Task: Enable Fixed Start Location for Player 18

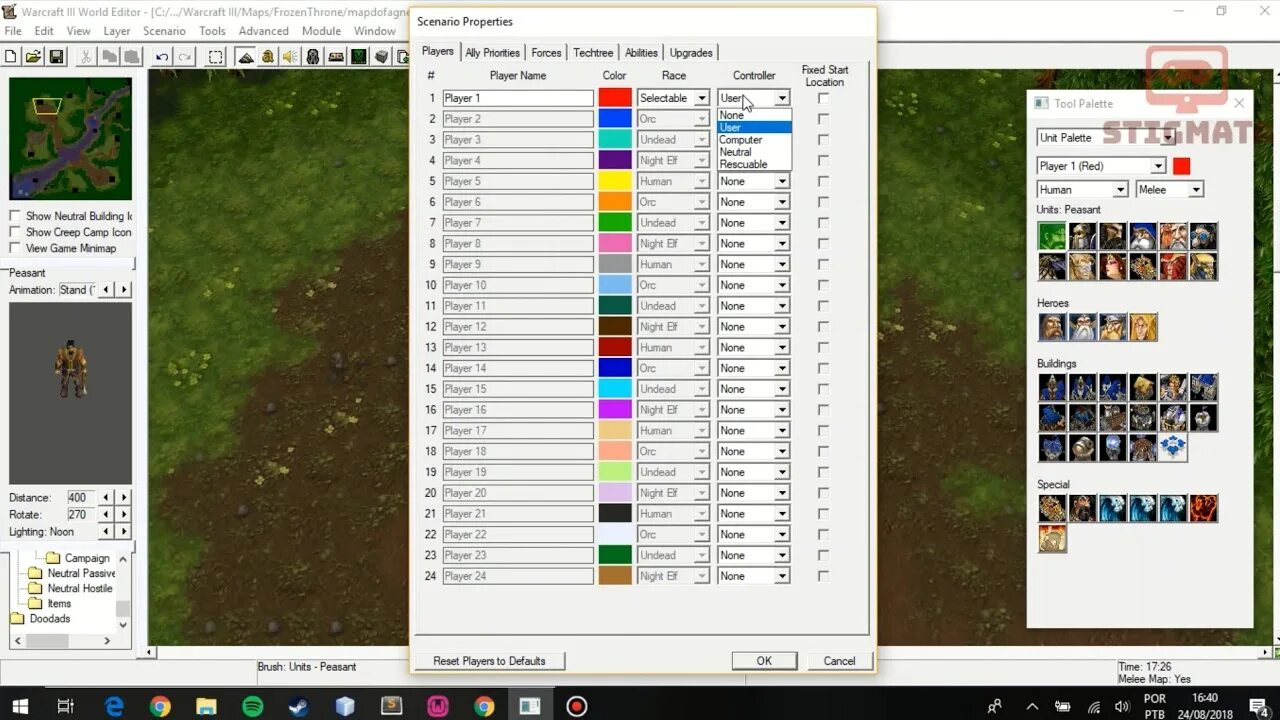Action: tap(823, 451)
